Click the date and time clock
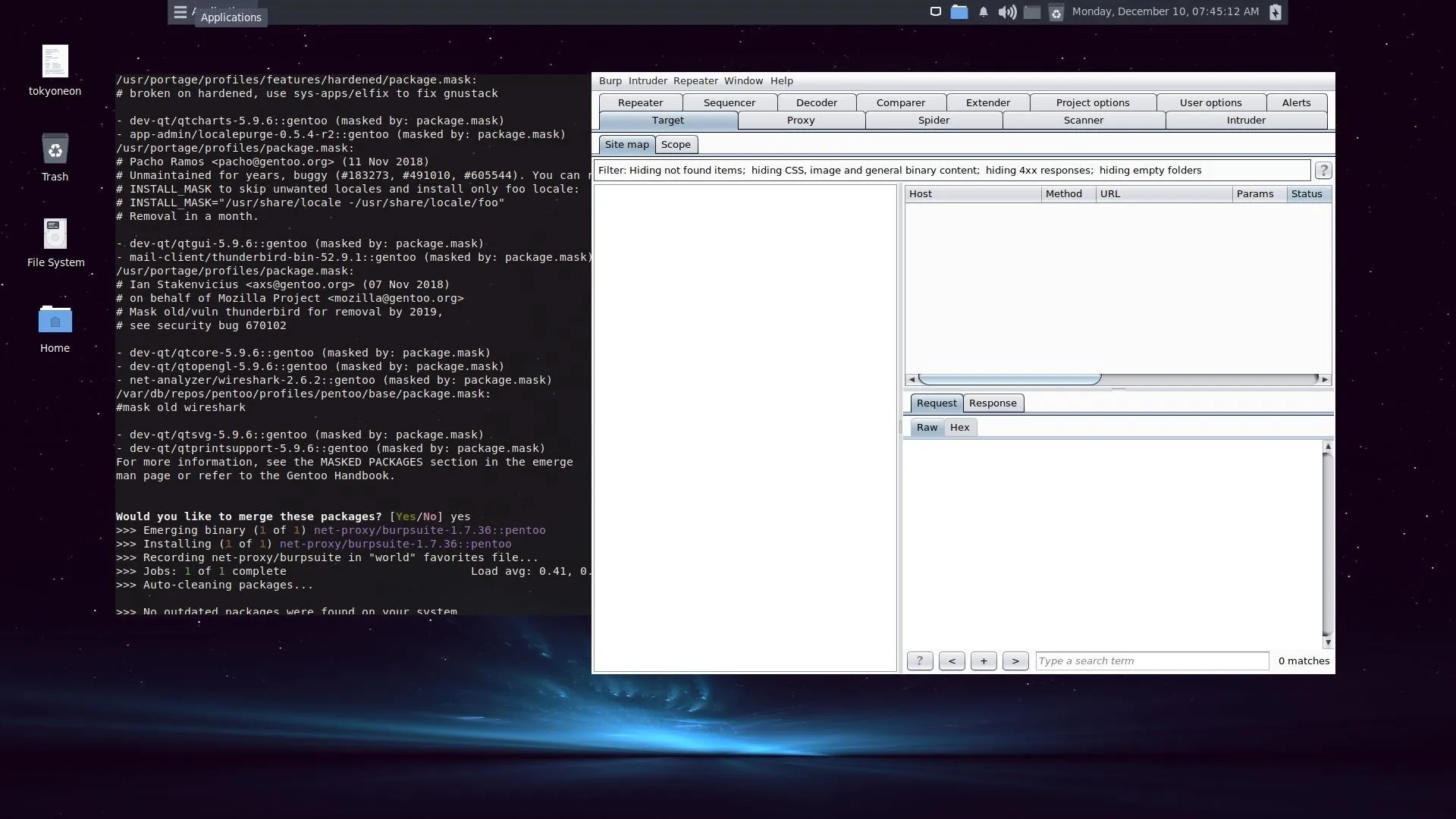Screen dimensions: 1456x819 coord(1166,11)
